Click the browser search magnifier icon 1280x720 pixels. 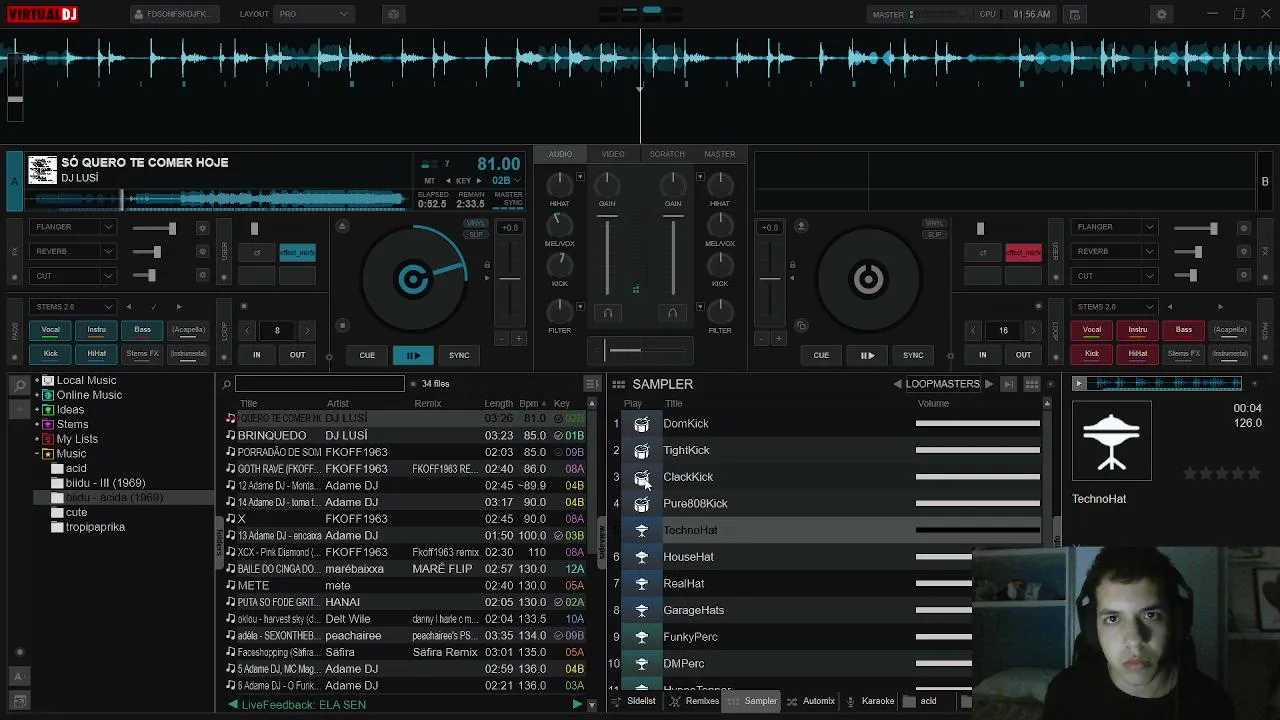tap(227, 384)
